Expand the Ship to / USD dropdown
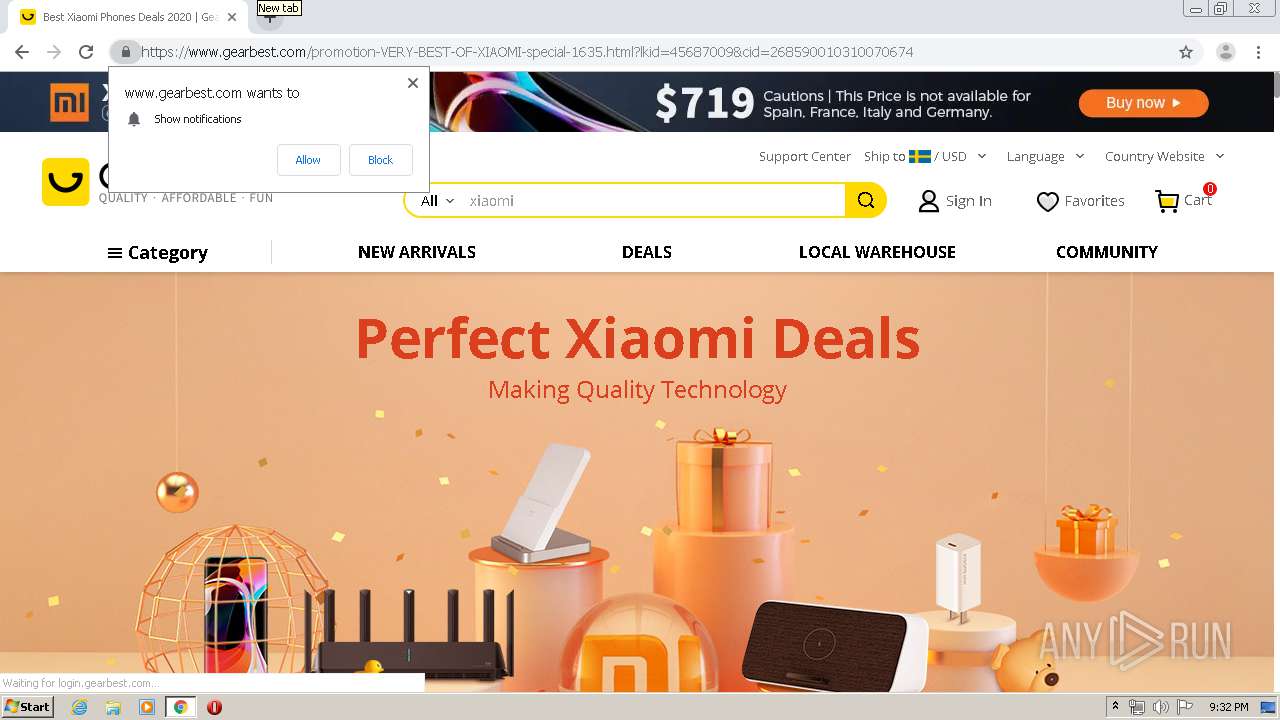 pos(925,156)
